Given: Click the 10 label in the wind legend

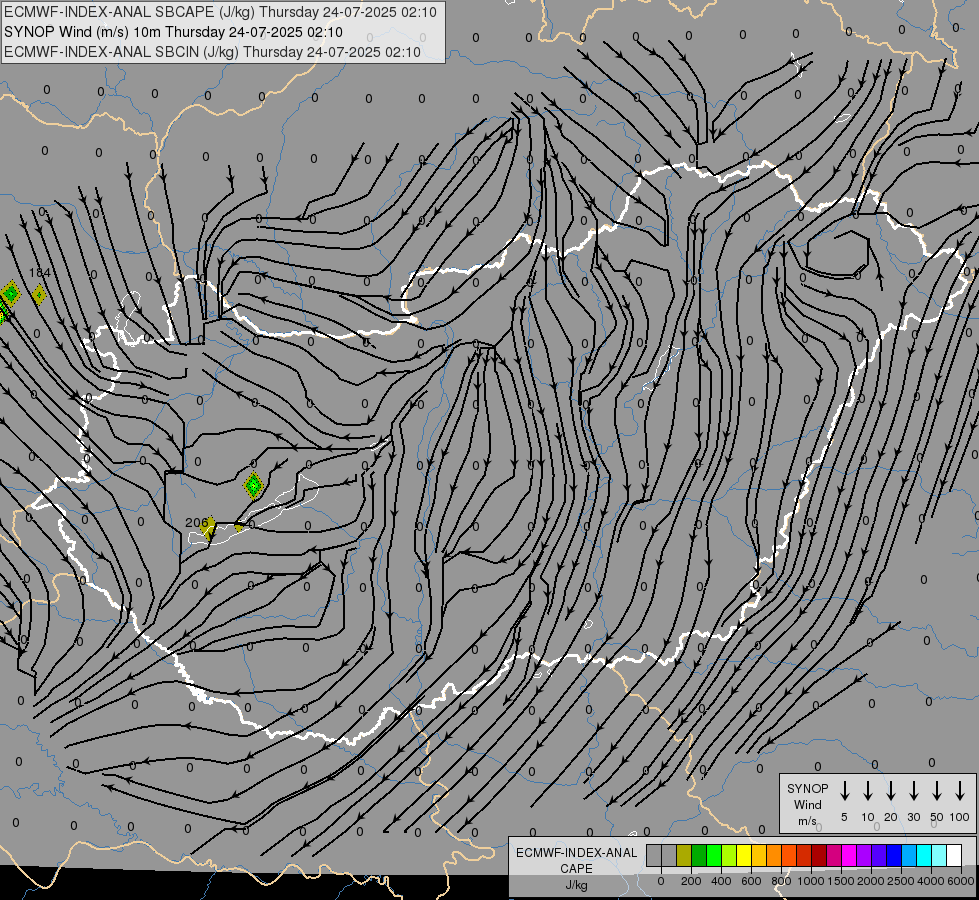Looking at the screenshot, I should coord(868,817).
